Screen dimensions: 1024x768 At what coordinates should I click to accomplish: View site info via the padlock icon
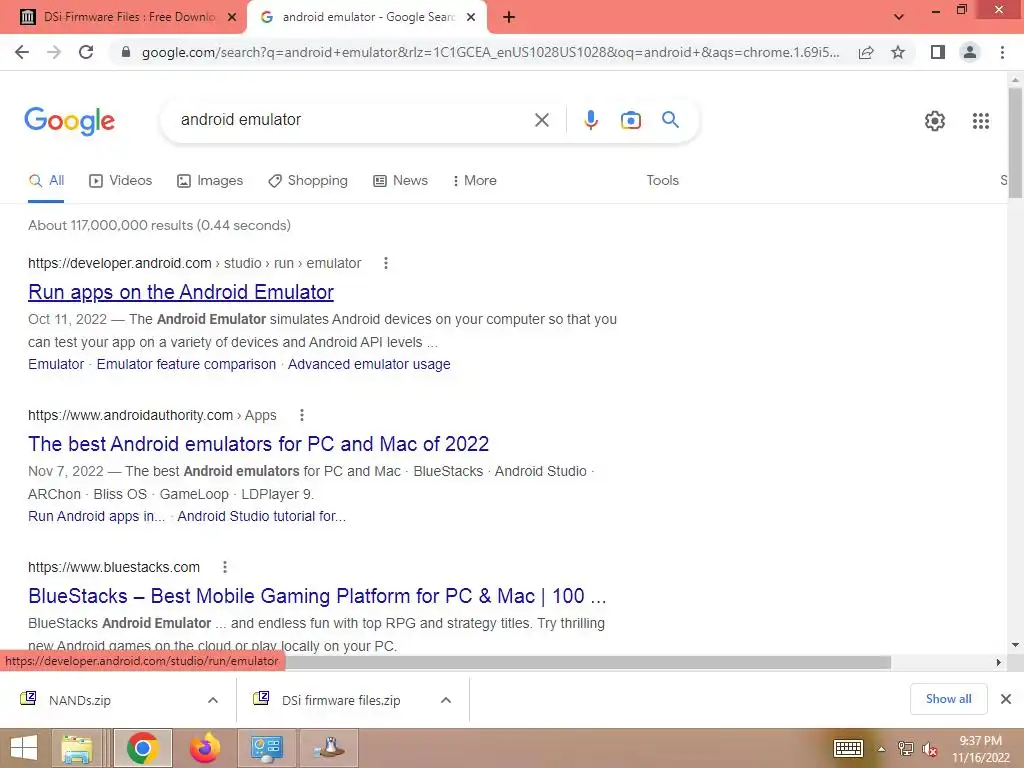click(126, 52)
